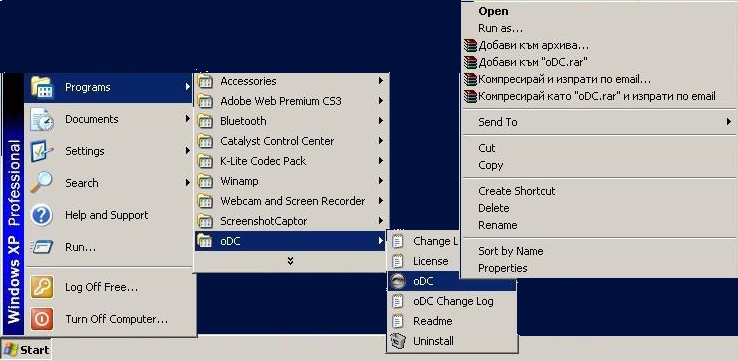The width and height of the screenshot is (738, 361).
Task: Open Help and Support text entry
Action: tap(106, 215)
